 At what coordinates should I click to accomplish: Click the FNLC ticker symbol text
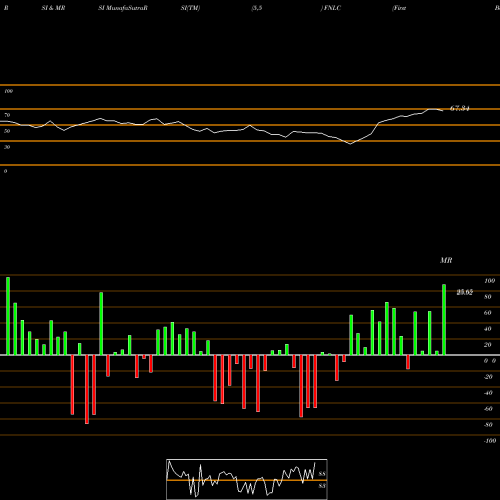(332, 8)
